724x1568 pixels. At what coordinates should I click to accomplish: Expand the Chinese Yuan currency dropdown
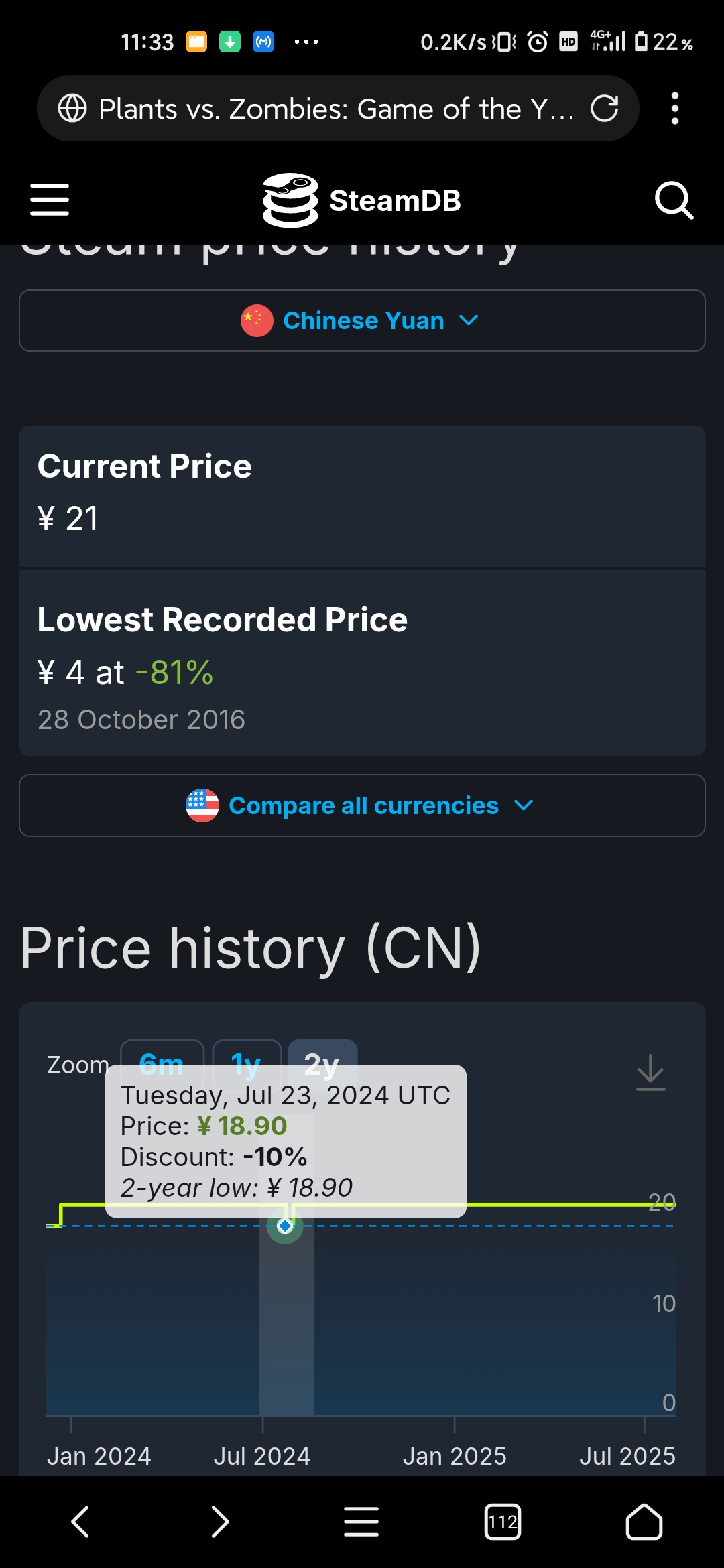point(362,320)
